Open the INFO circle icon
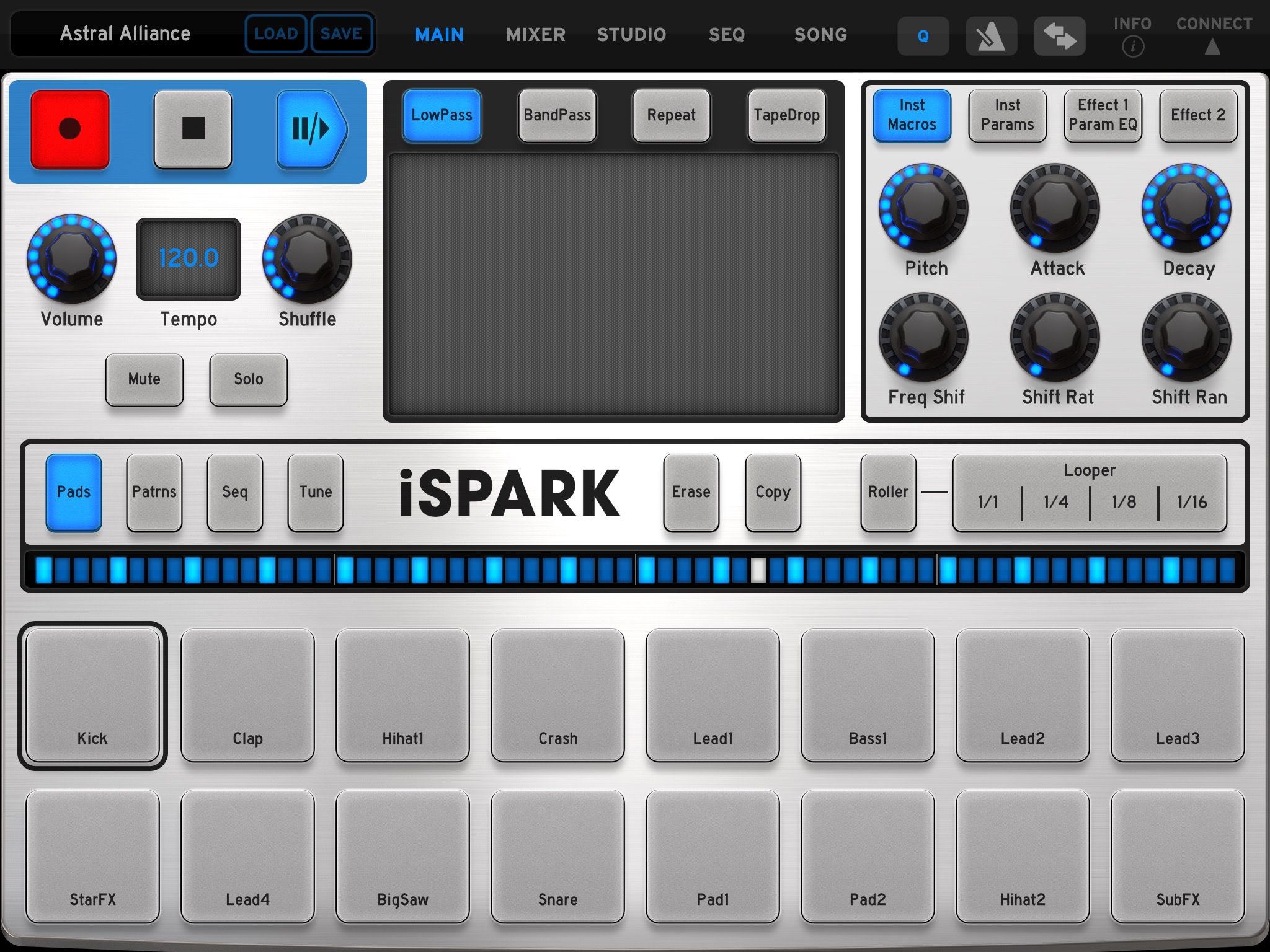 [1132, 46]
